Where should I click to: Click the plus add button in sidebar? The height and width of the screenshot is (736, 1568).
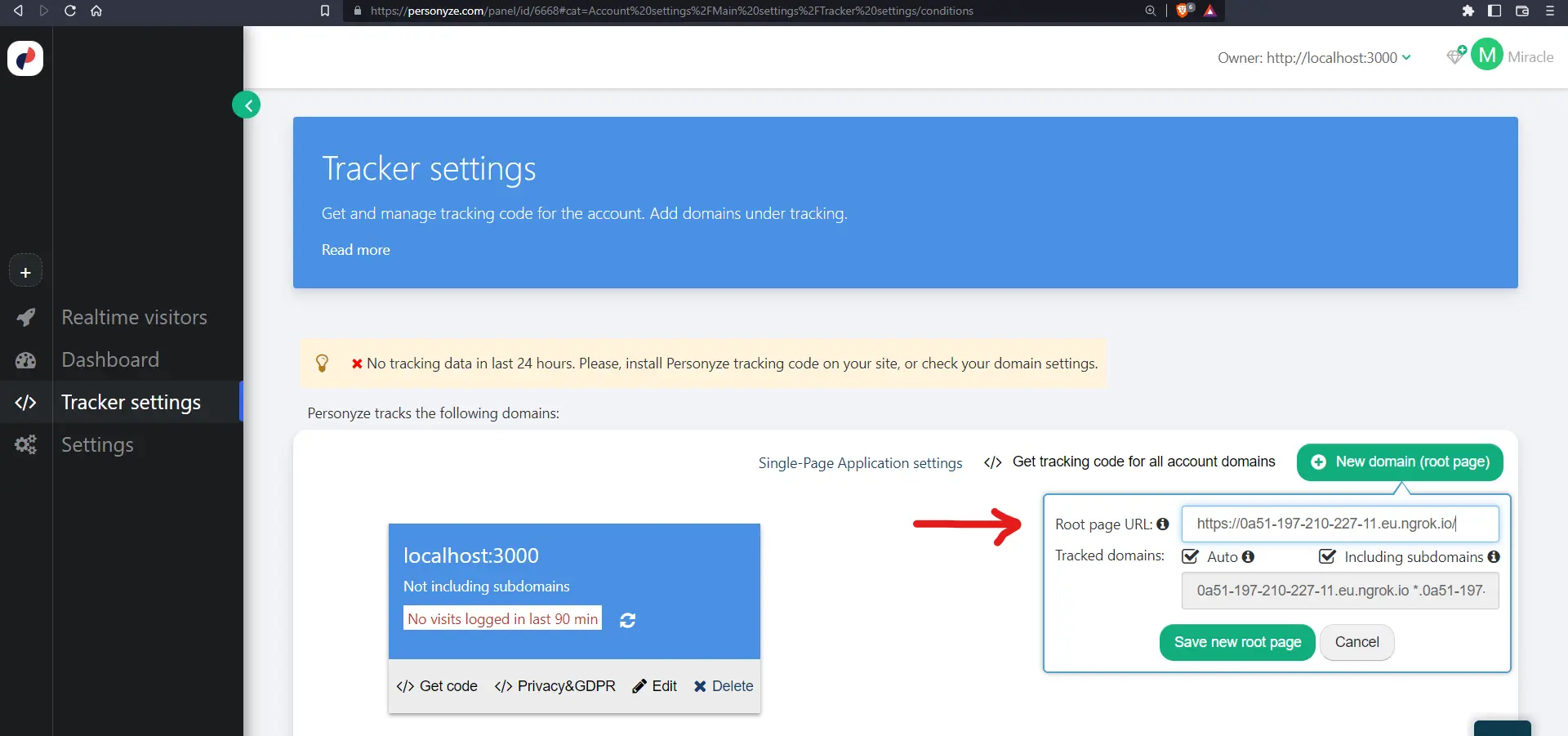(25, 272)
